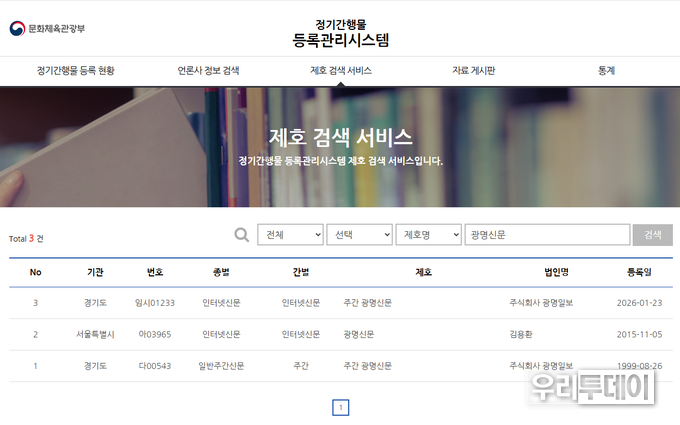Expand the 전체 region dropdown
This screenshot has height=425, width=680.
click(x=290, y=235)
